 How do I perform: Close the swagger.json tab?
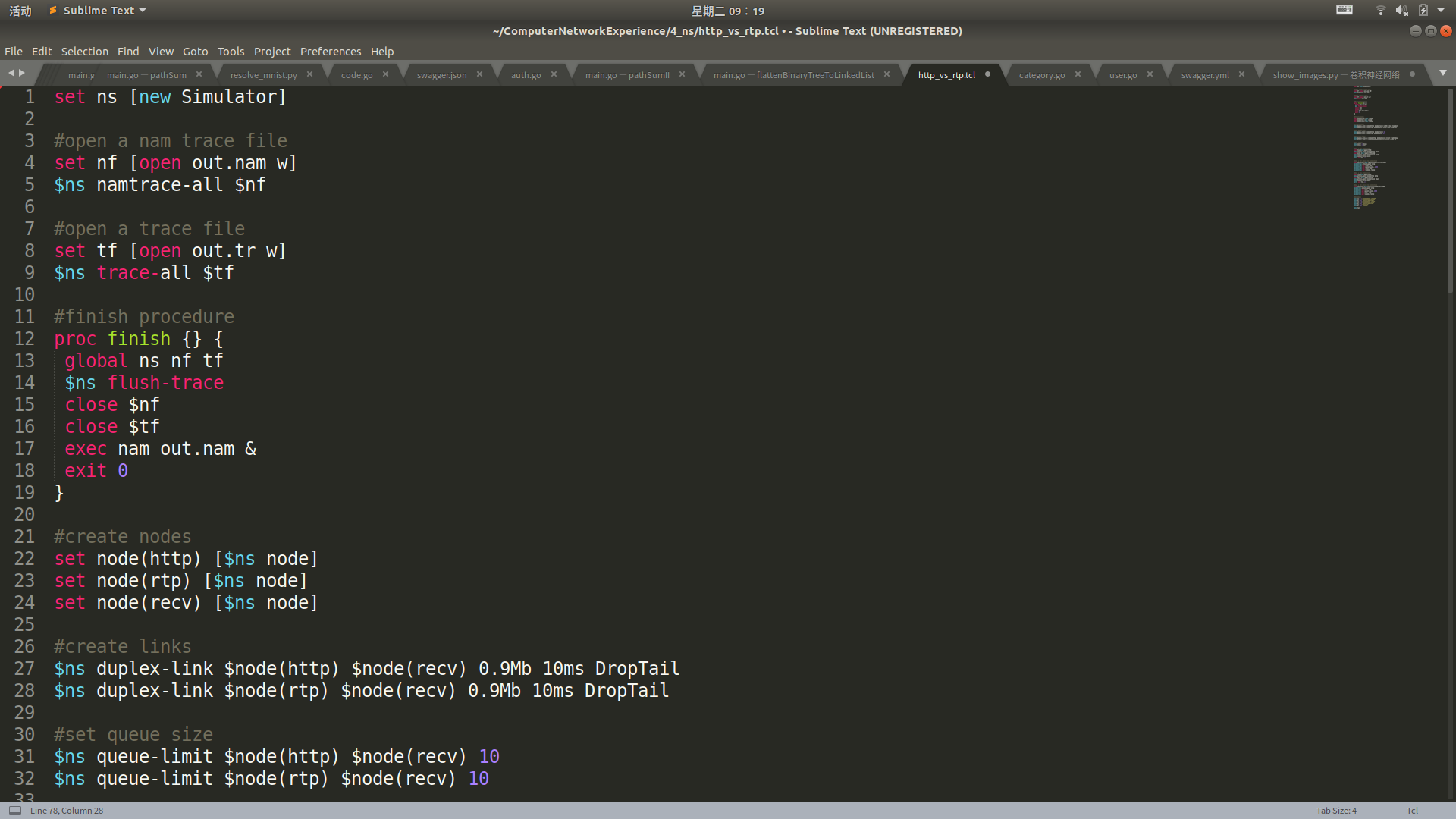pyautogui.click(x=479, y=74)
